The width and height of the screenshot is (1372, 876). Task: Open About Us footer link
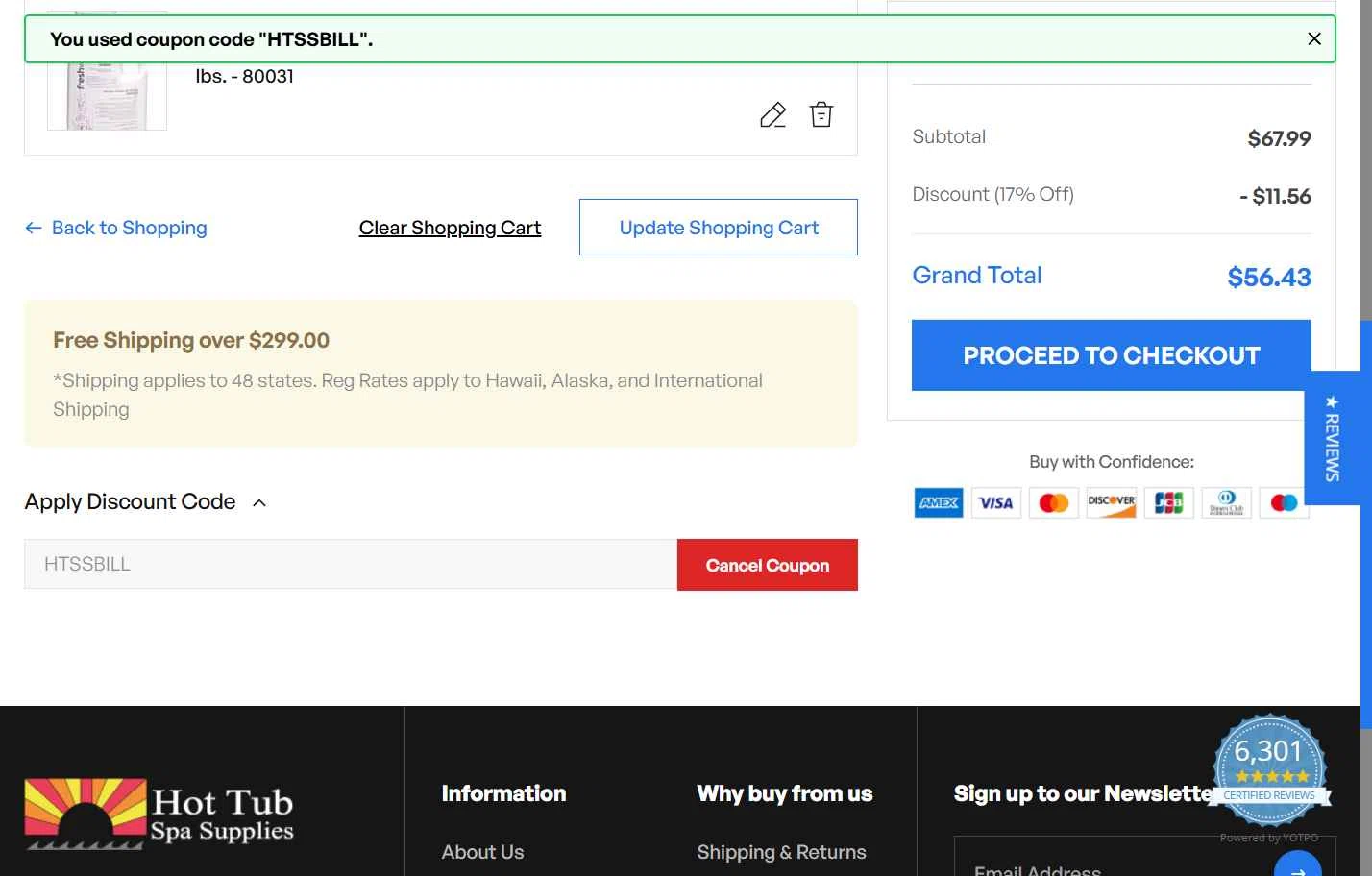482,852
